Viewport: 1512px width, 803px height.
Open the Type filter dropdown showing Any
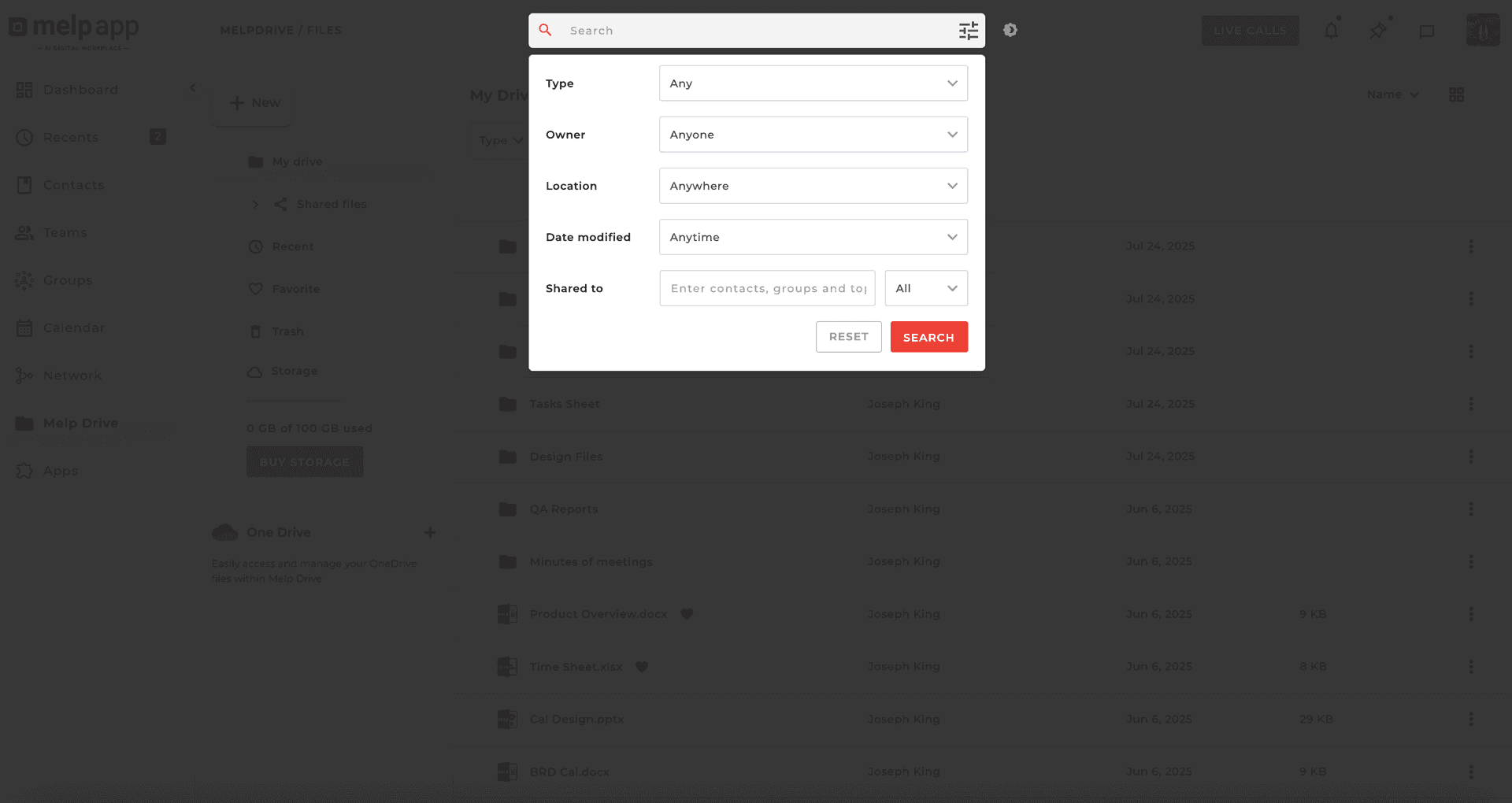click(x=813, y=83)
